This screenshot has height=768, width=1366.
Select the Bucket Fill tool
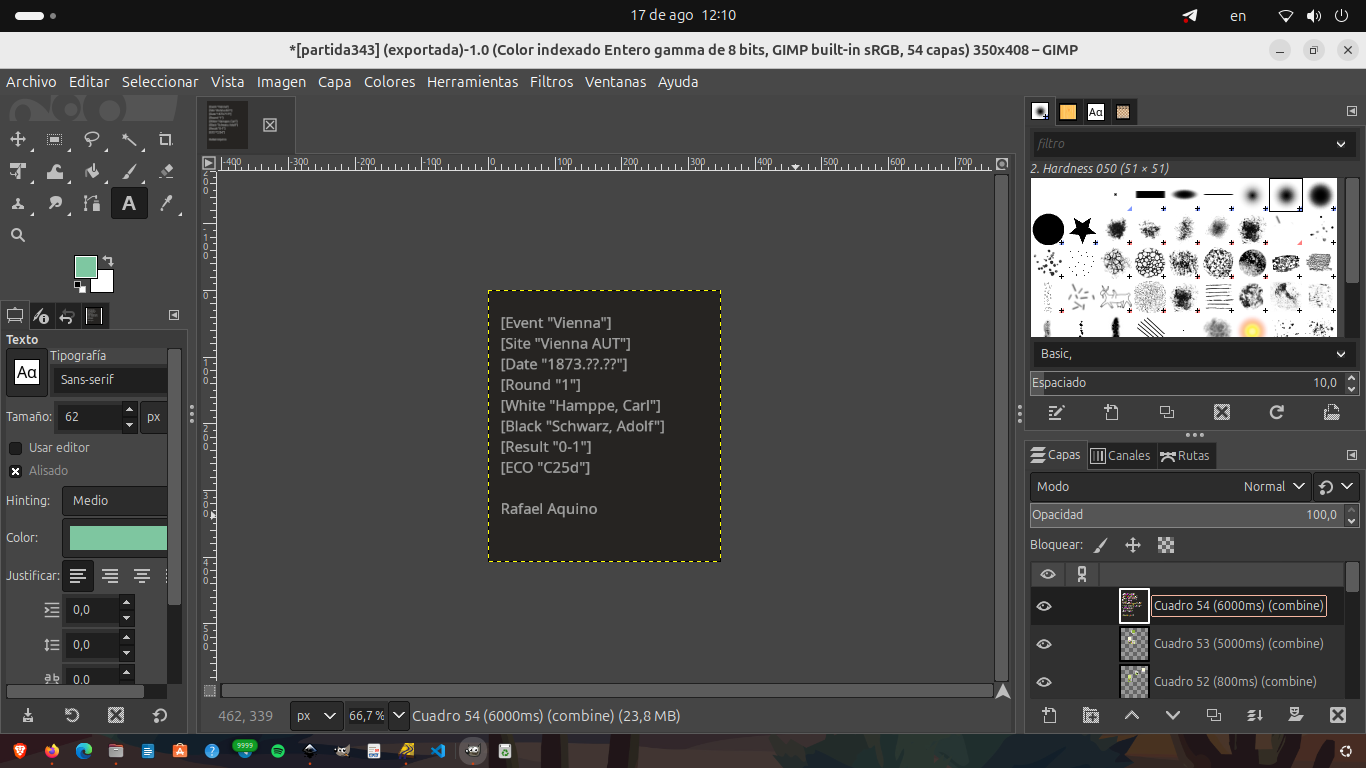tap(92, 171)
